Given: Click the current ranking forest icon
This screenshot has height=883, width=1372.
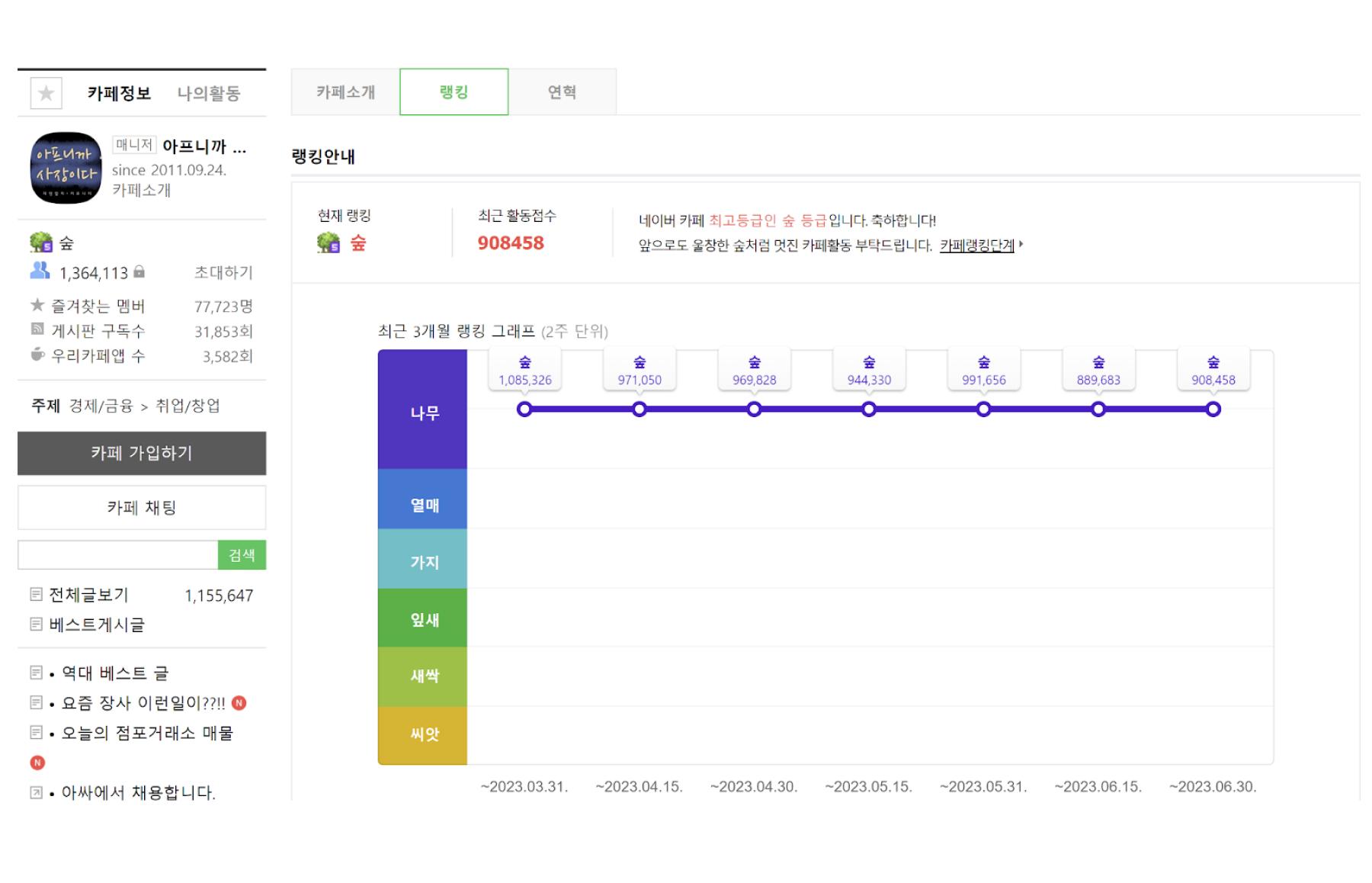Looking at the screenshot, I should click(329, 243).
